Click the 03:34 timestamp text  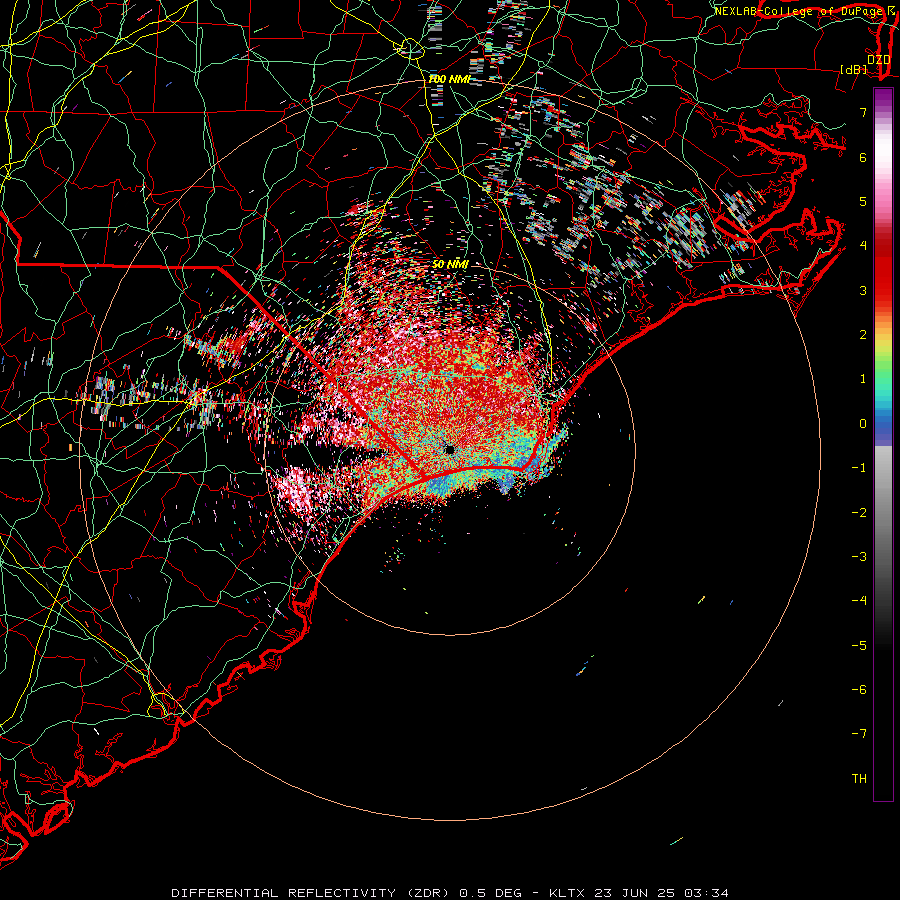(x=705, y=893)
